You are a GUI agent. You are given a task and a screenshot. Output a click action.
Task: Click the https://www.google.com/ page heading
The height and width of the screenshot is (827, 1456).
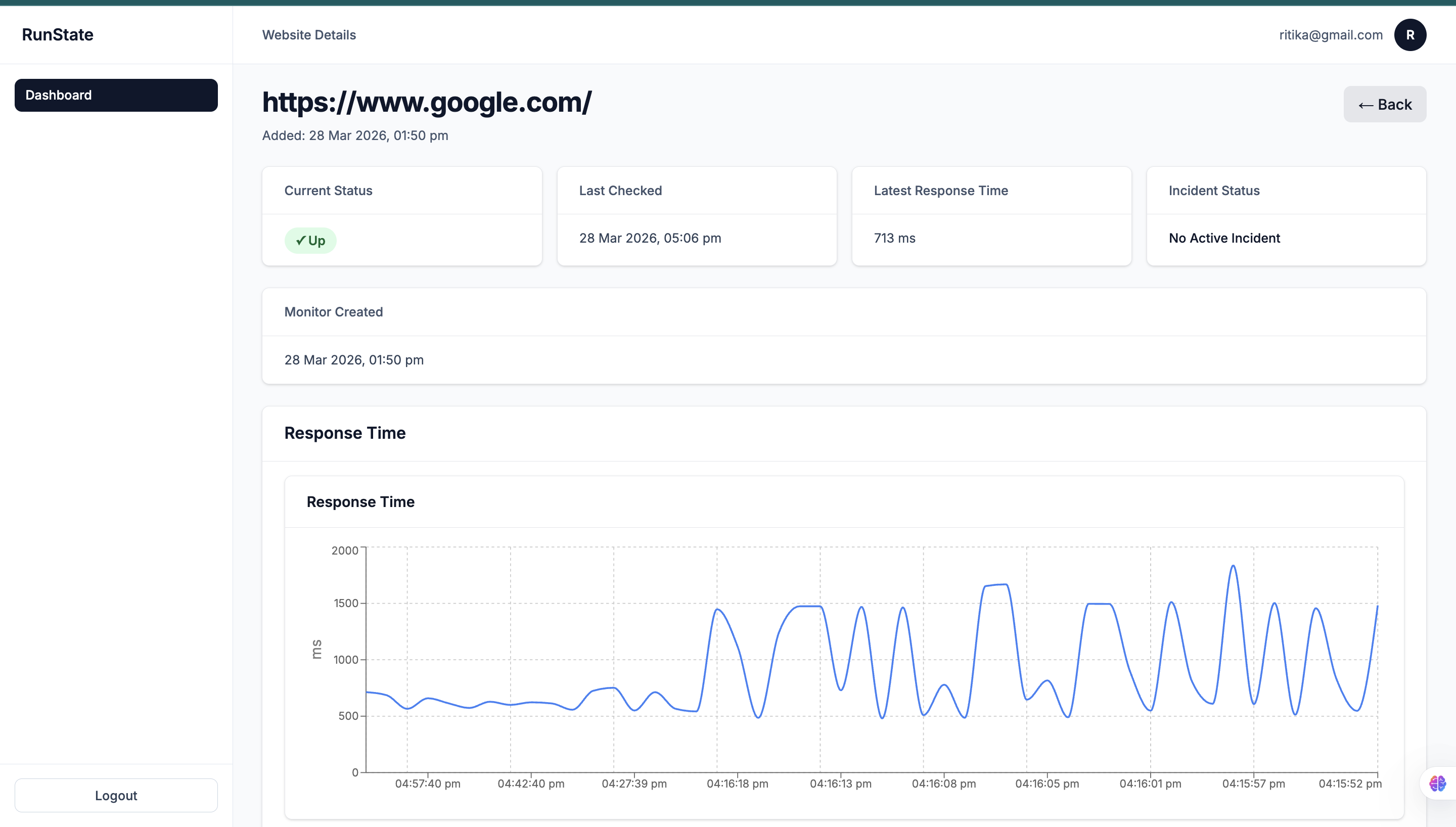(427, 102)
